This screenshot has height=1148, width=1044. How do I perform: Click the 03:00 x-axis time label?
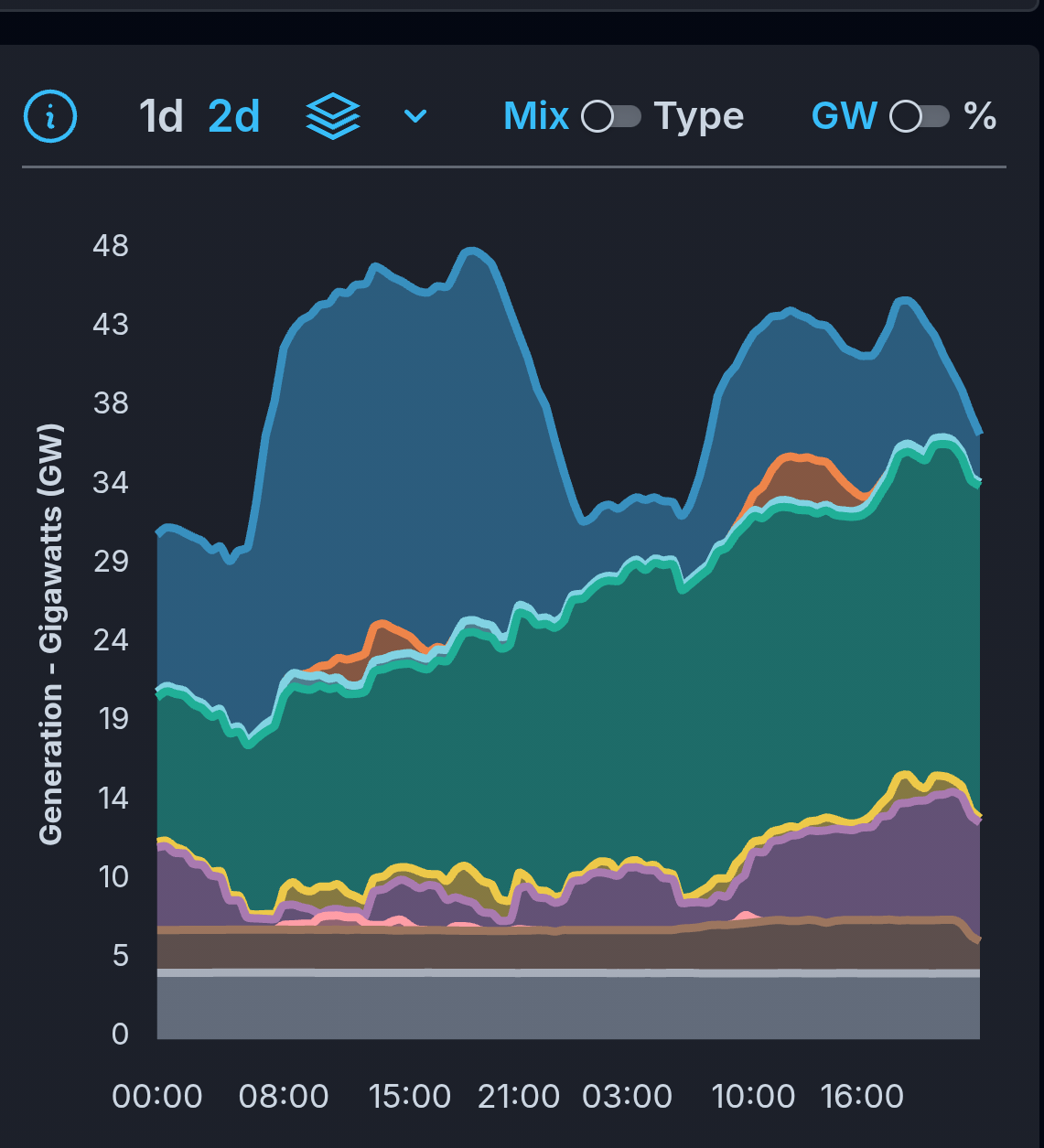point(628,1096)
